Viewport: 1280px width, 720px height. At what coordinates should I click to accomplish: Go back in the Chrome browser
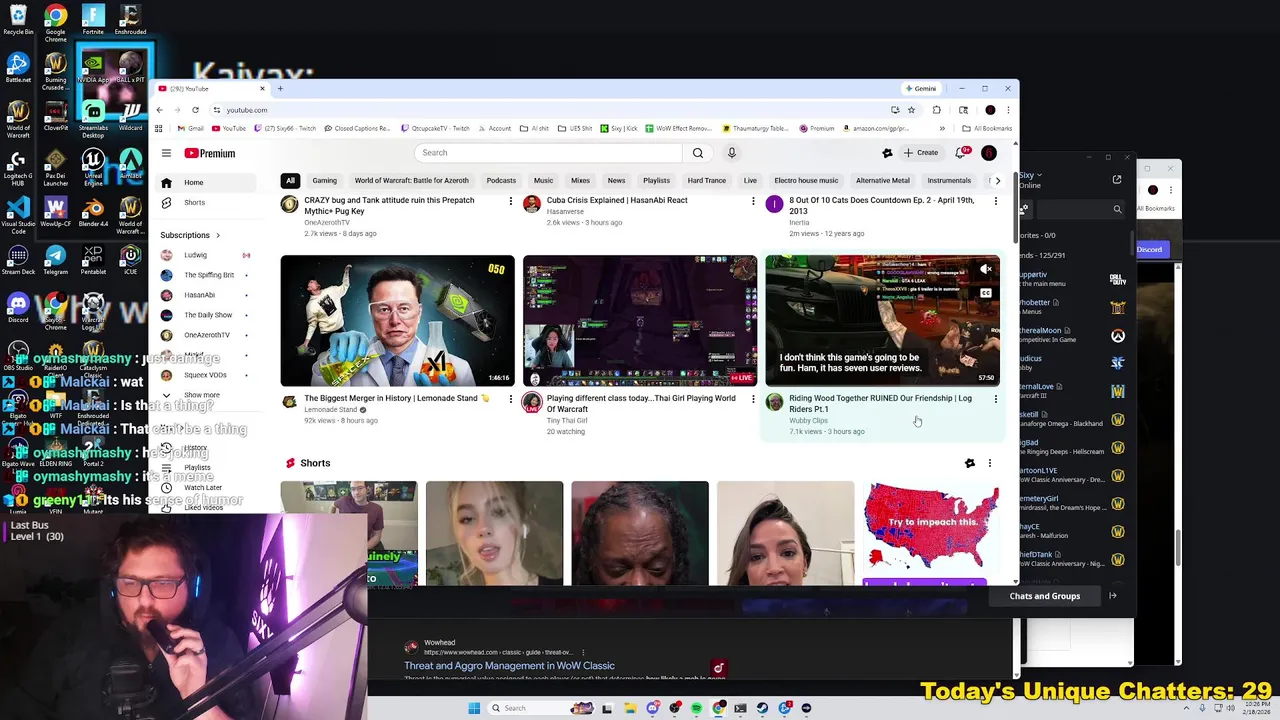pos(159,110)
